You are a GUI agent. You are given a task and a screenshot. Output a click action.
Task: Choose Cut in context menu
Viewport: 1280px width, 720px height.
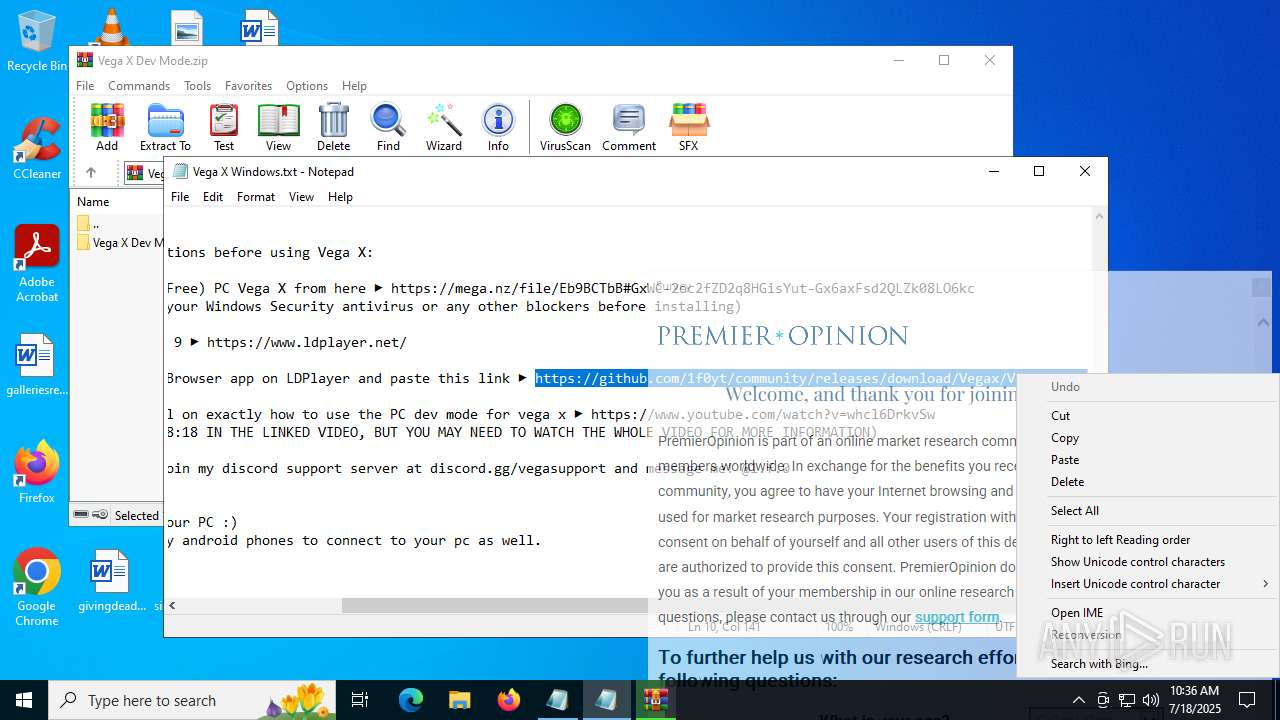coord(1148,416)
